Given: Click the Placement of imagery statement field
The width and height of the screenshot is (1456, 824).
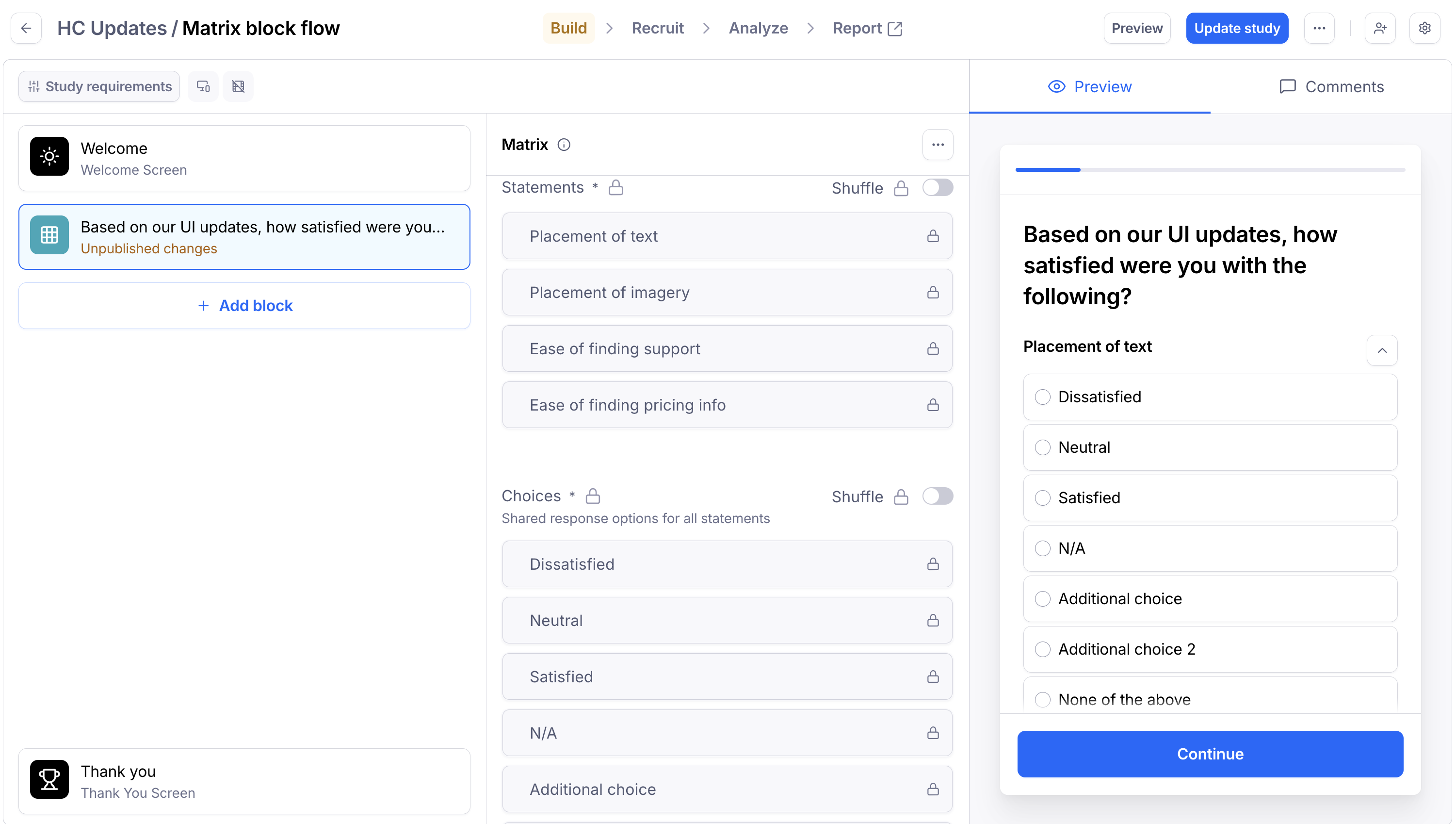Looking at the screenshot, I should (727, 292).
